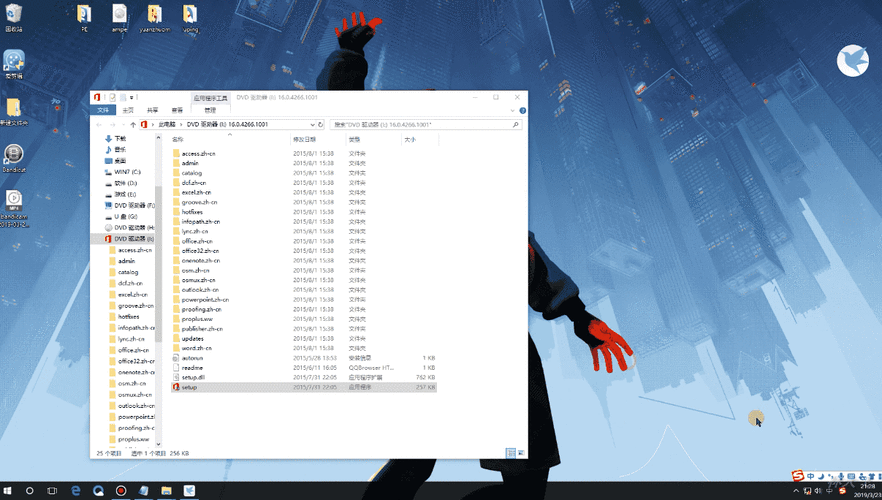Select the readme file
The width and height of the screenshot is (882, 500).
click(x=304, y=368)
